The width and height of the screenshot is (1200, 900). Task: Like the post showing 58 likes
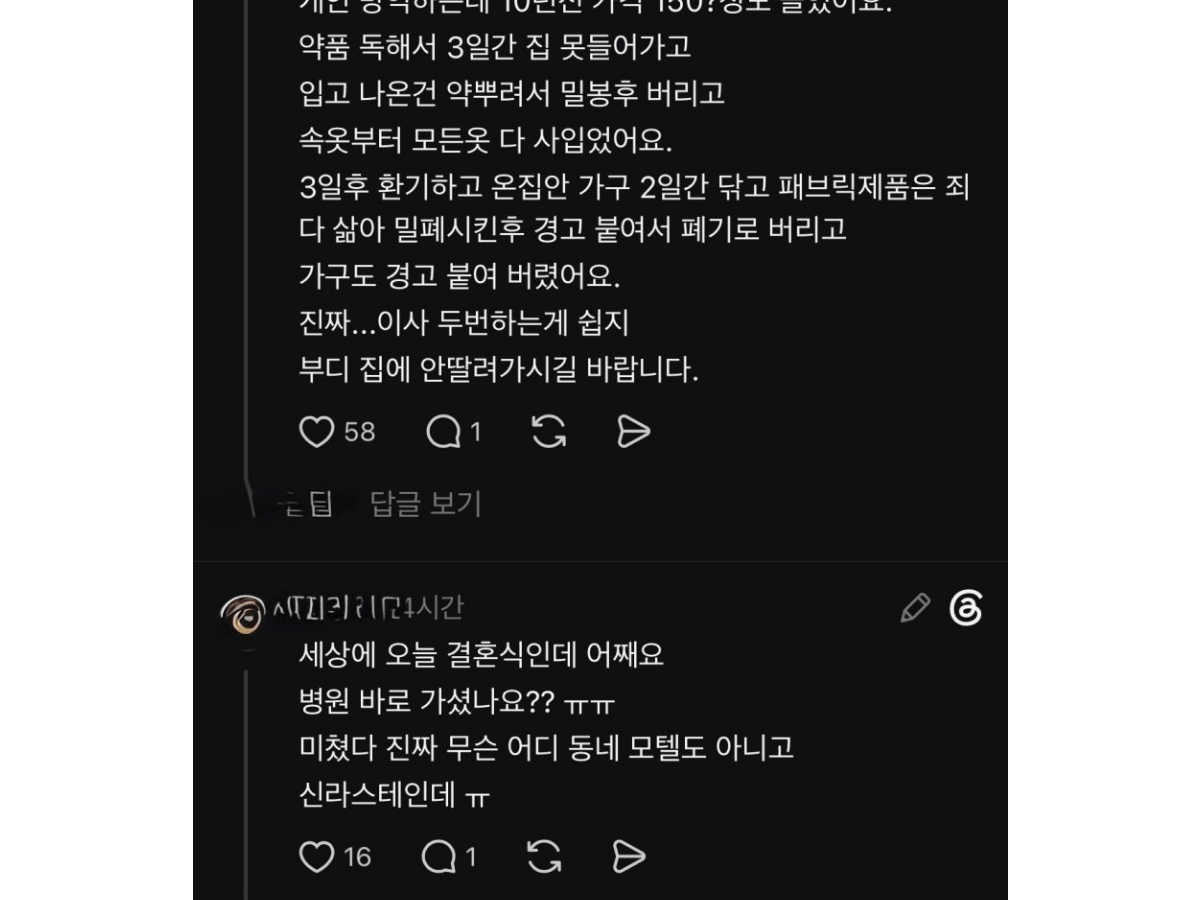tap(316, 432)
